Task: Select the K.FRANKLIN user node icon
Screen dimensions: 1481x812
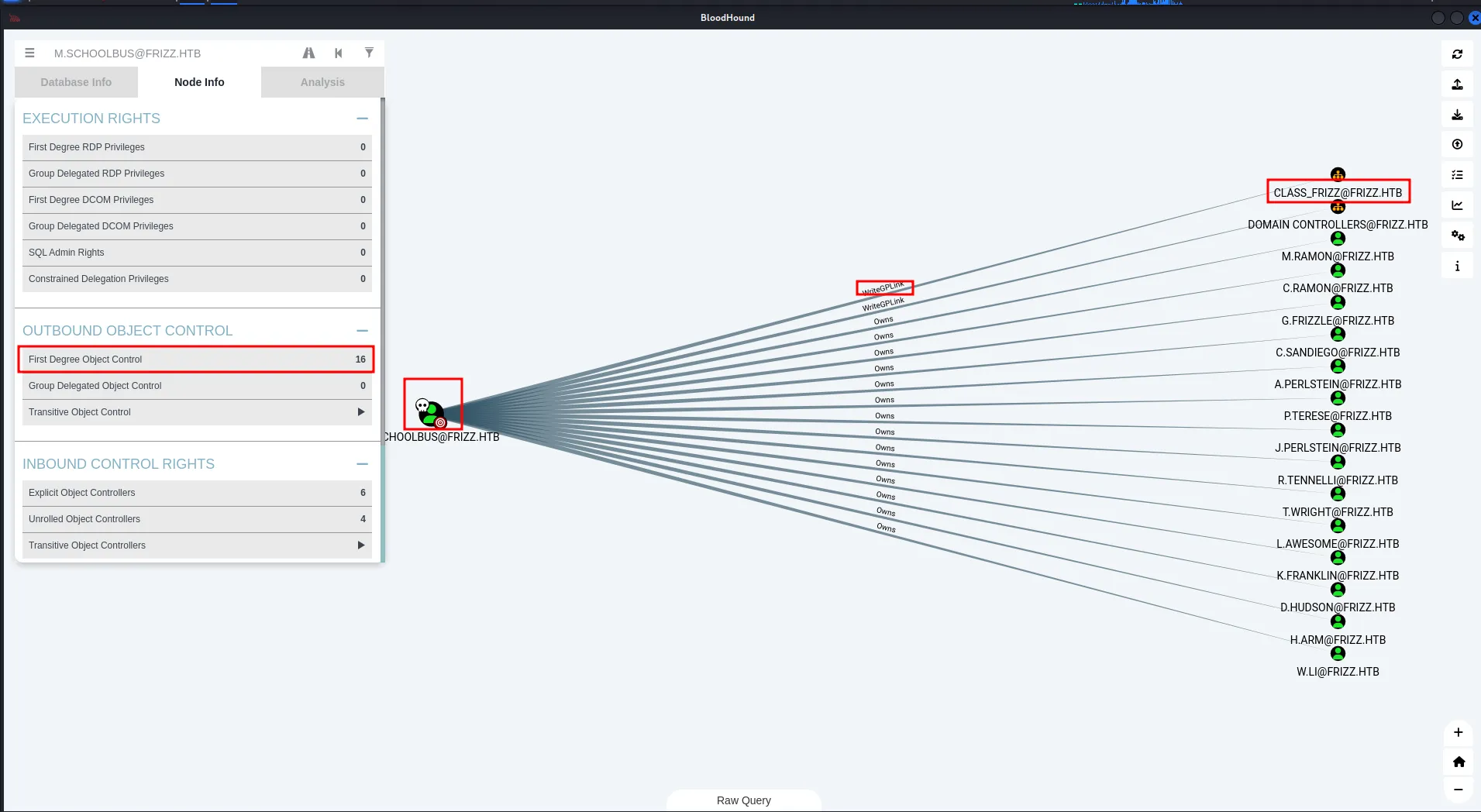Action: point(1338,557)
